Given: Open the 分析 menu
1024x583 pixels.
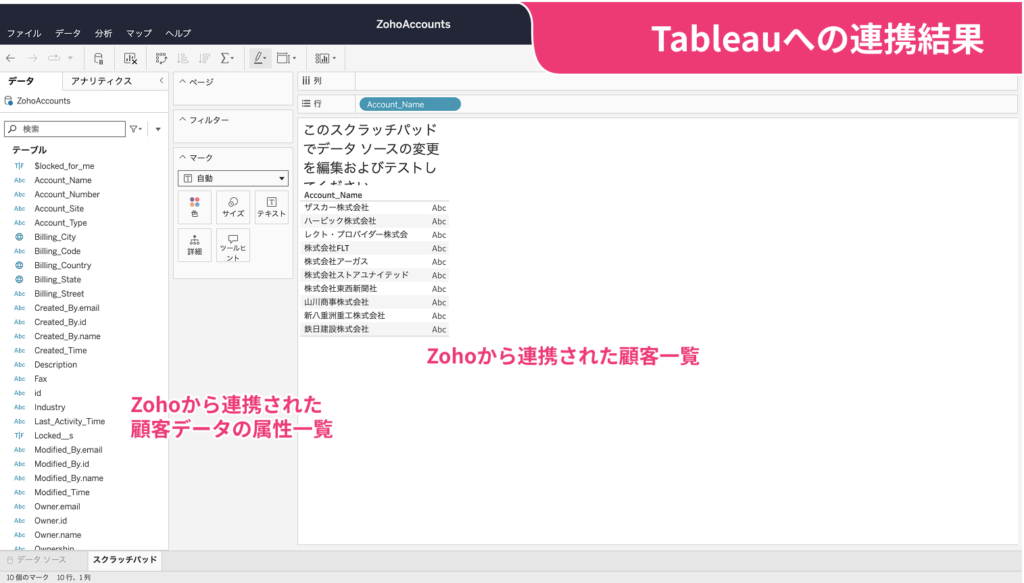Looking at the screenshot, I should click(x=103, y=33).
